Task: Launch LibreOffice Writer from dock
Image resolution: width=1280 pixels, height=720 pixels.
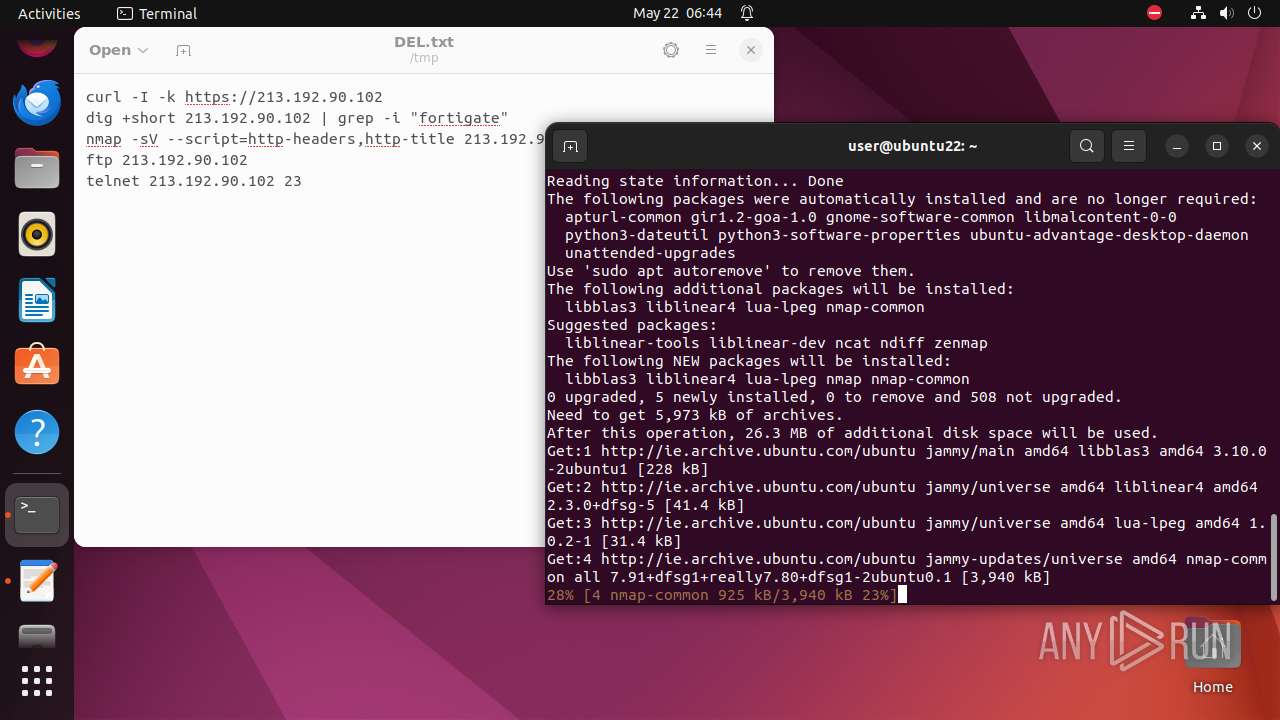Action: 37,301
